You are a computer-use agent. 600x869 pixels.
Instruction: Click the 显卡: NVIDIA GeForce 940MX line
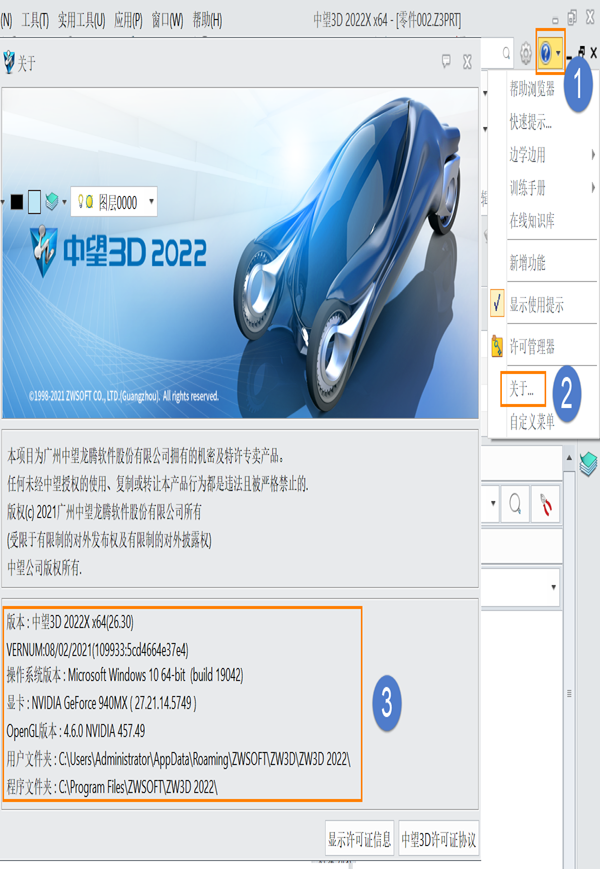[x=101, y=703]
